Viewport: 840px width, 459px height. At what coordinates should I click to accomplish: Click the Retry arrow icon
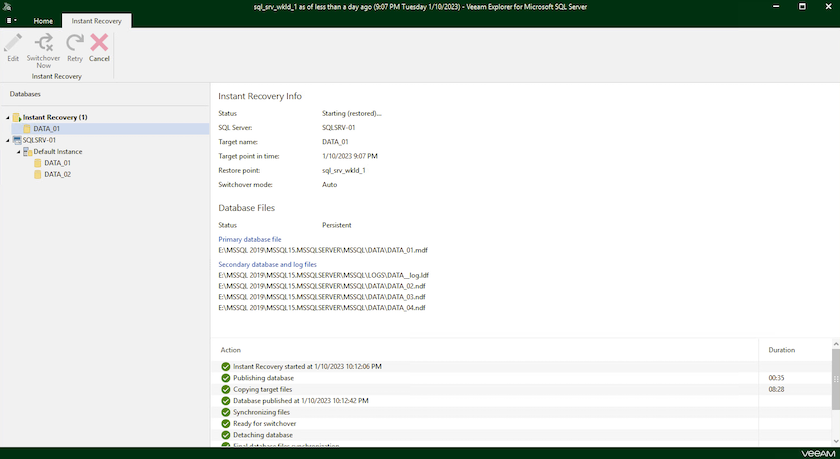pyautogui.click(x=75, y=43)
